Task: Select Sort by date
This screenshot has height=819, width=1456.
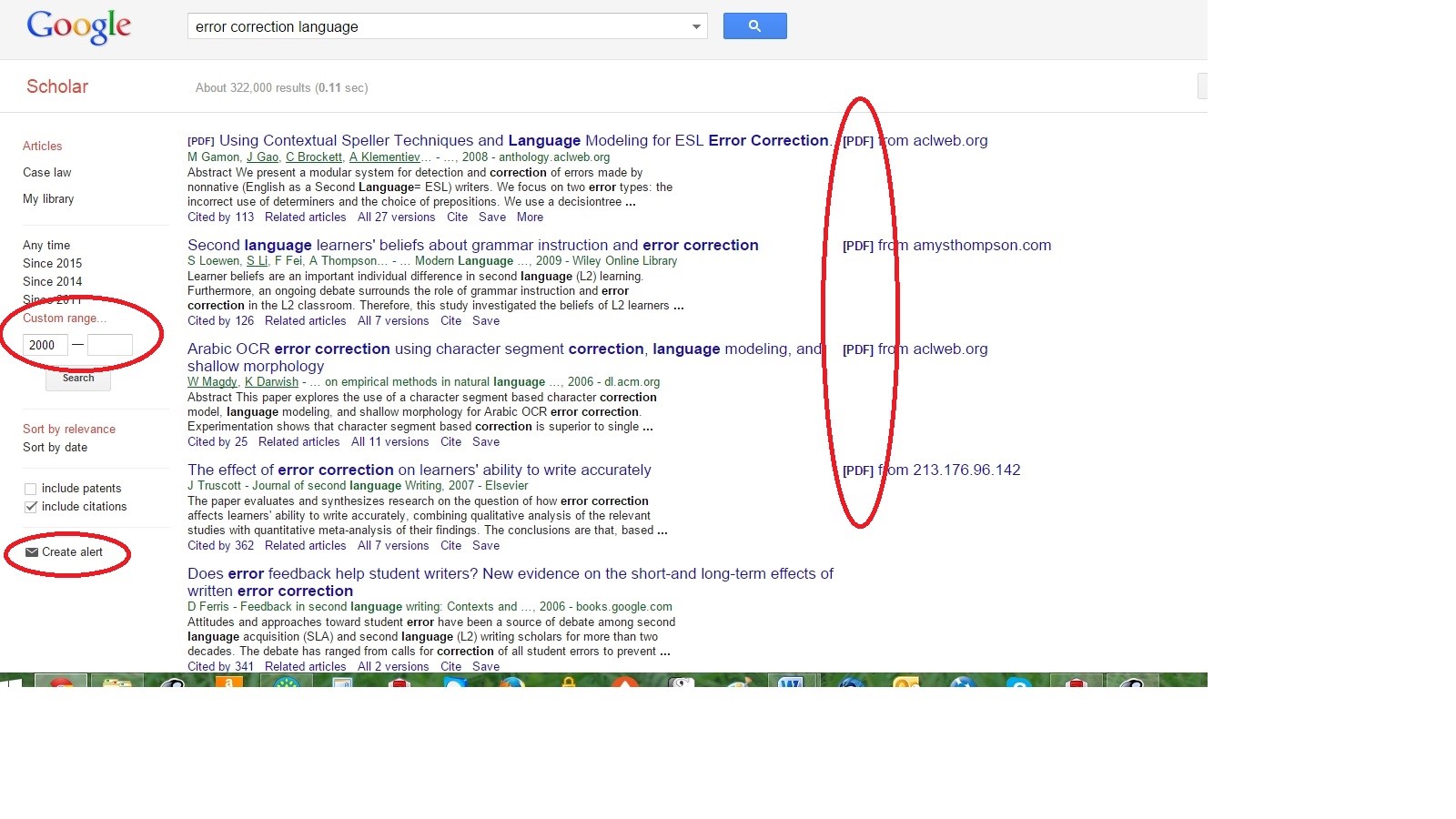Action: point(56,447)
